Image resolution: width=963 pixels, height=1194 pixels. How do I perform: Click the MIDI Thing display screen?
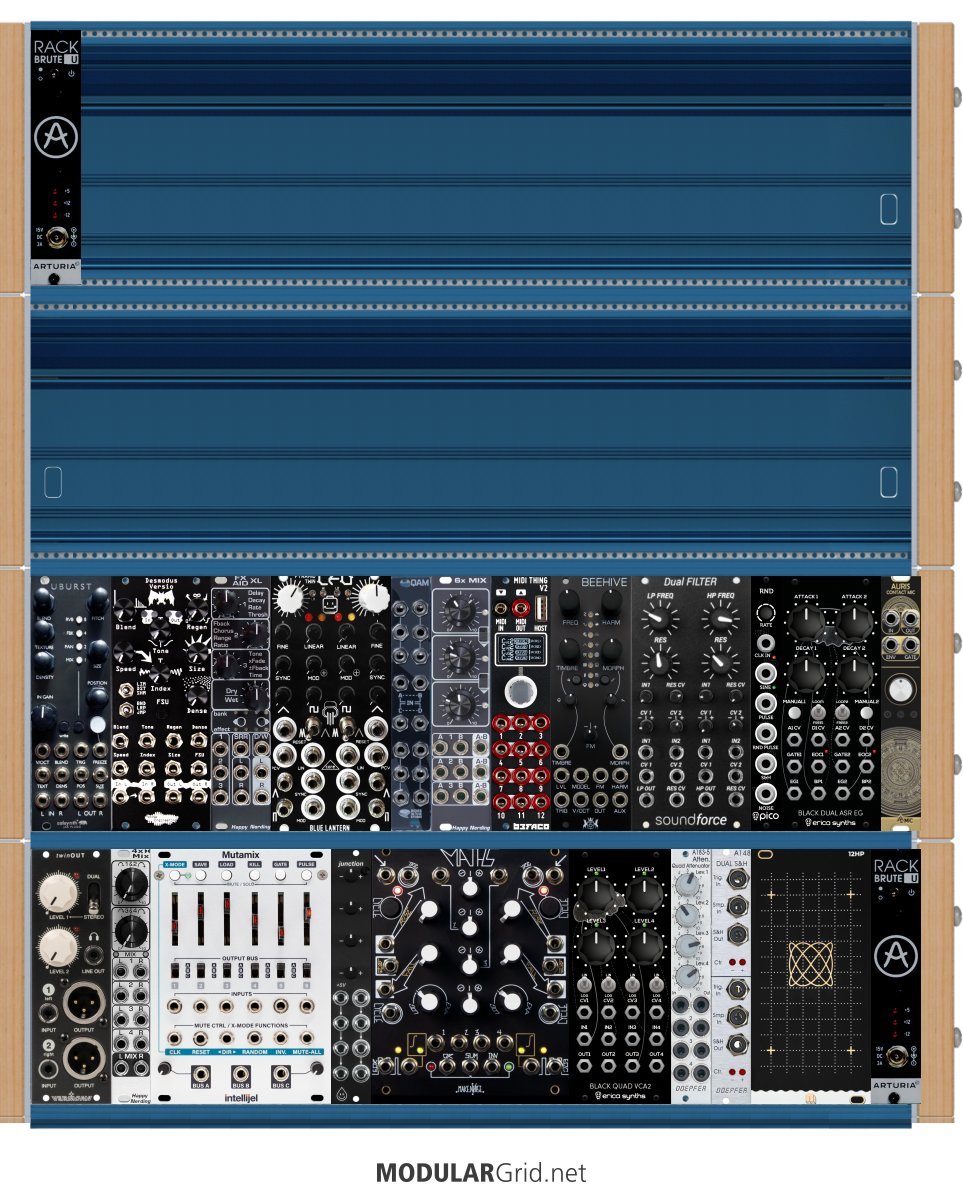(x=521, y=649)
